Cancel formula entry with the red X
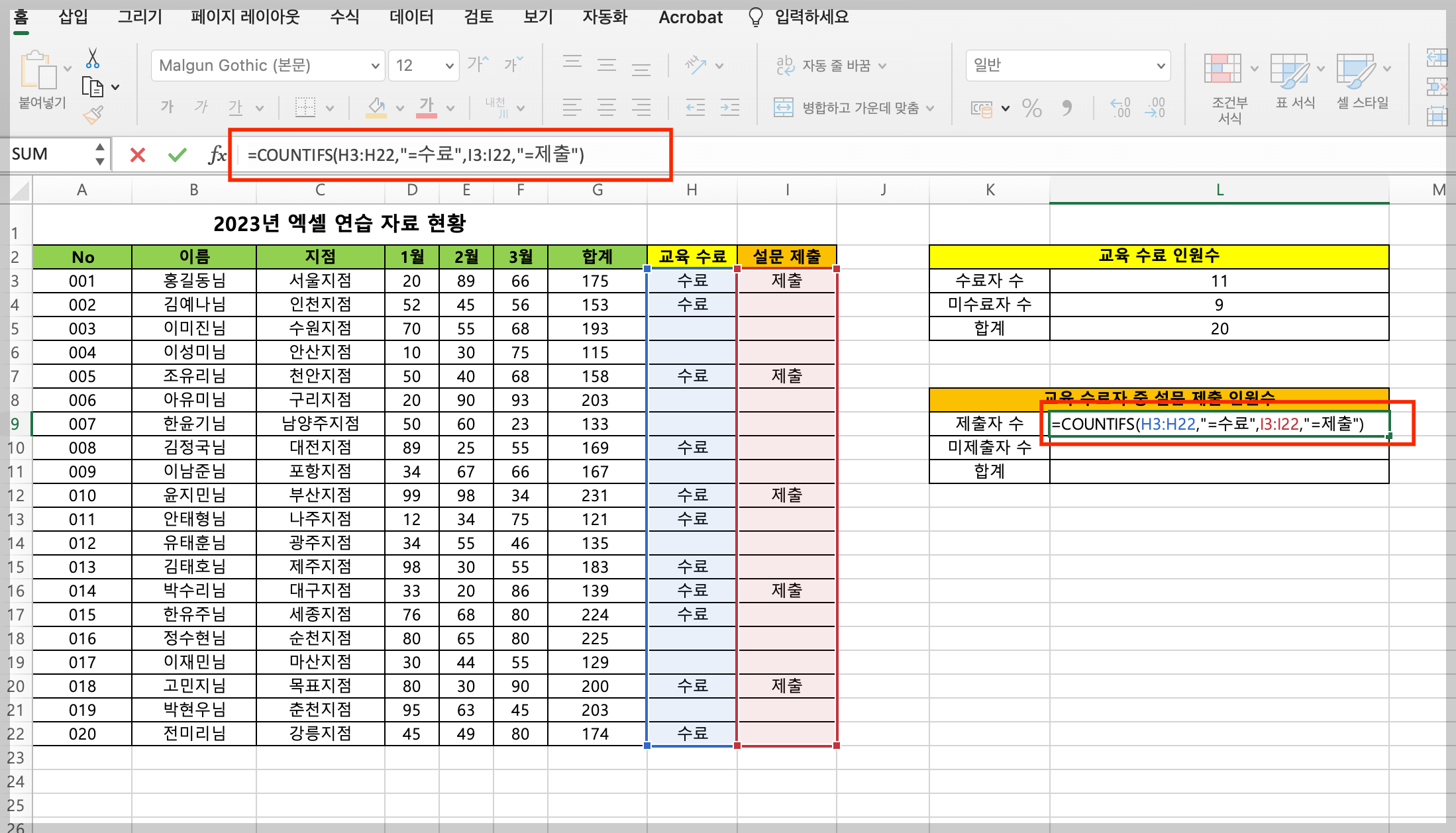The image size is (1456, 833). (136, 154)
